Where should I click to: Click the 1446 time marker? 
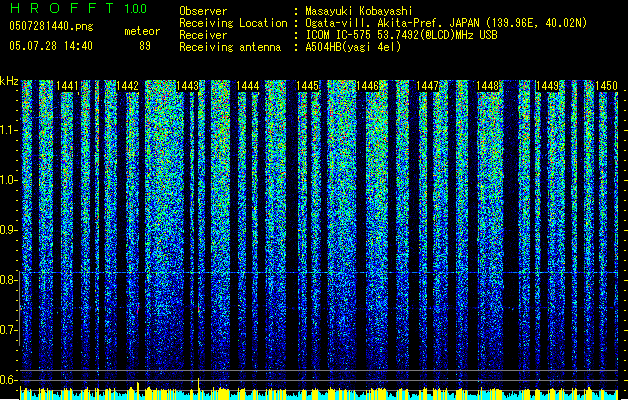pyautogui.click(x=367, y=86)
